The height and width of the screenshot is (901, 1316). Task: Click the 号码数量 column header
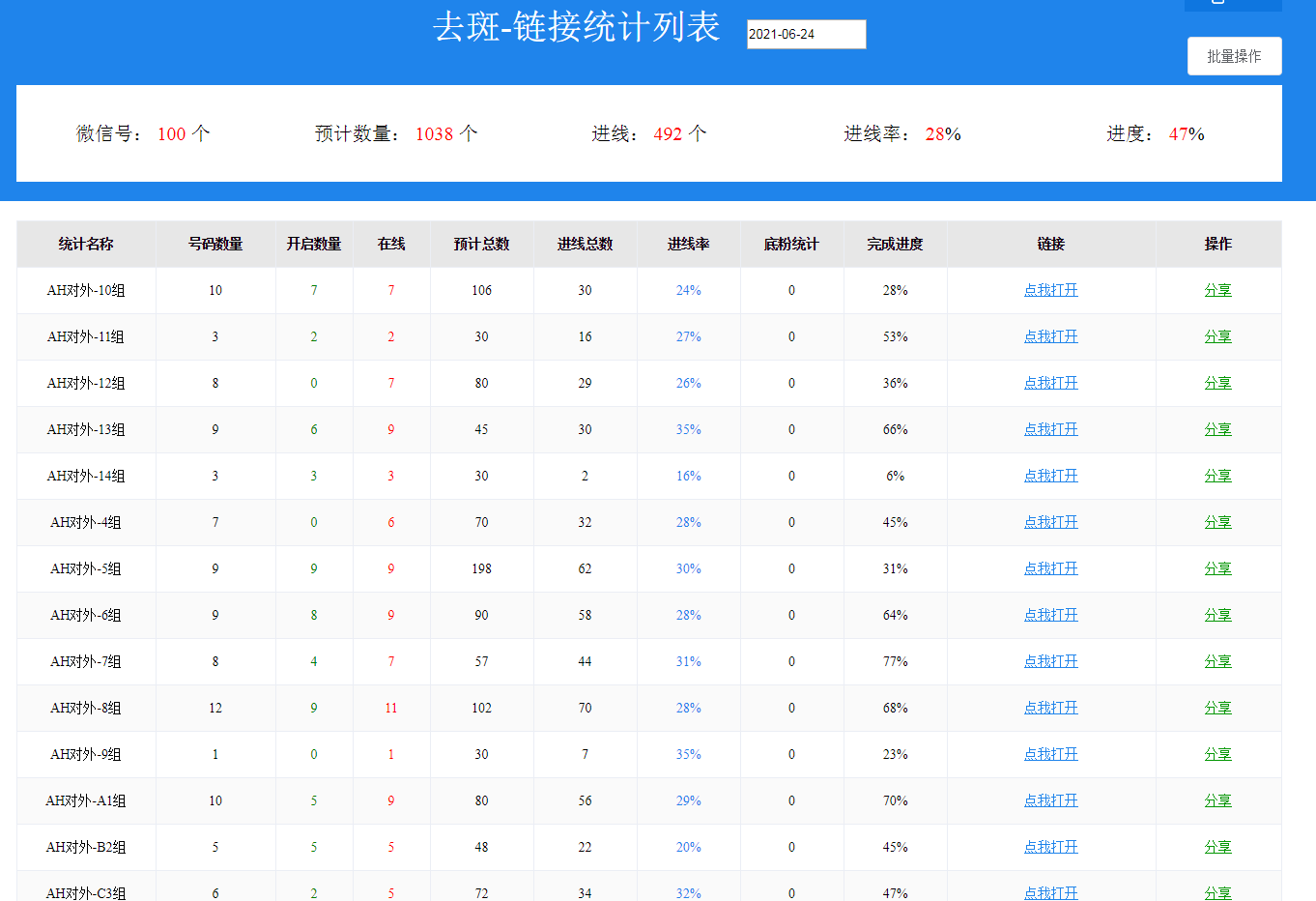coord(215,244)
